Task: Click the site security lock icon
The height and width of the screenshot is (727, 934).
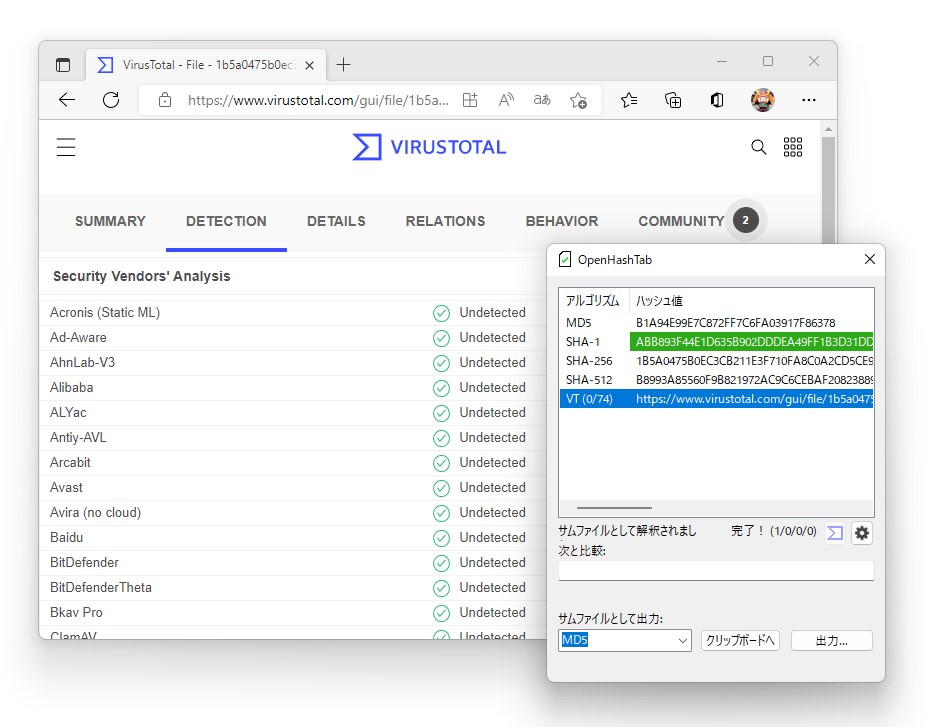Action: pos(164,100)
